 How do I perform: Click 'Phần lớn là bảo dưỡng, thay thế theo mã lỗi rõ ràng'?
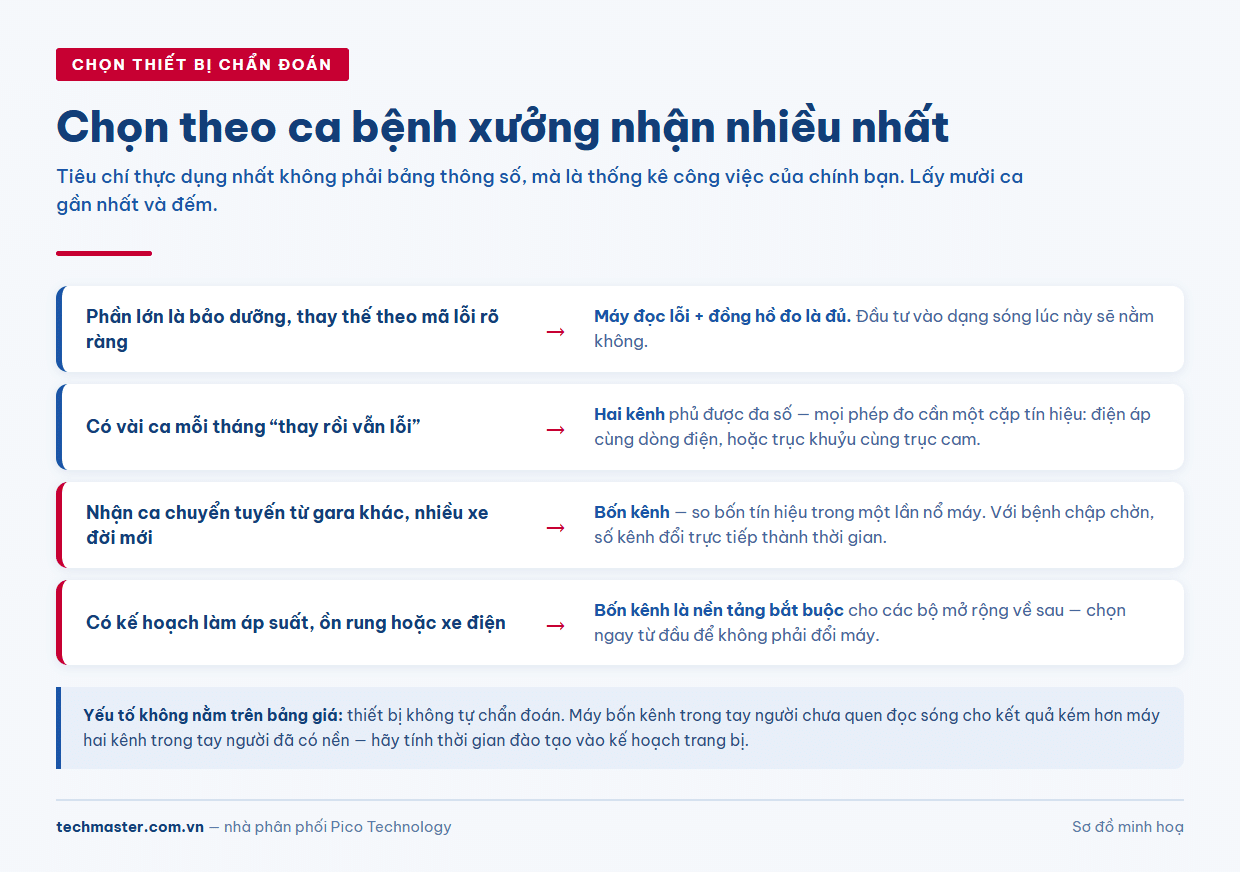coord(293,329)
